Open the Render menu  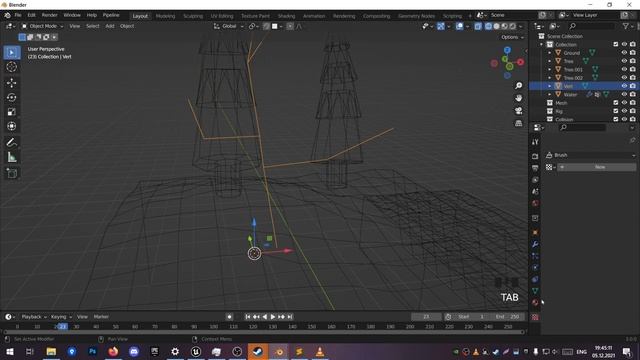[49, 15]
